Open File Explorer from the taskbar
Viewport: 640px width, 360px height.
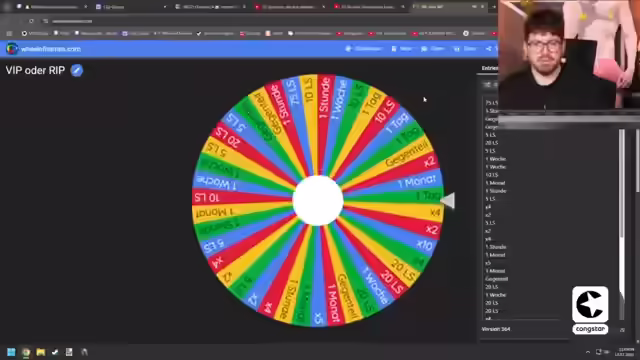click(x=41, y=352)
